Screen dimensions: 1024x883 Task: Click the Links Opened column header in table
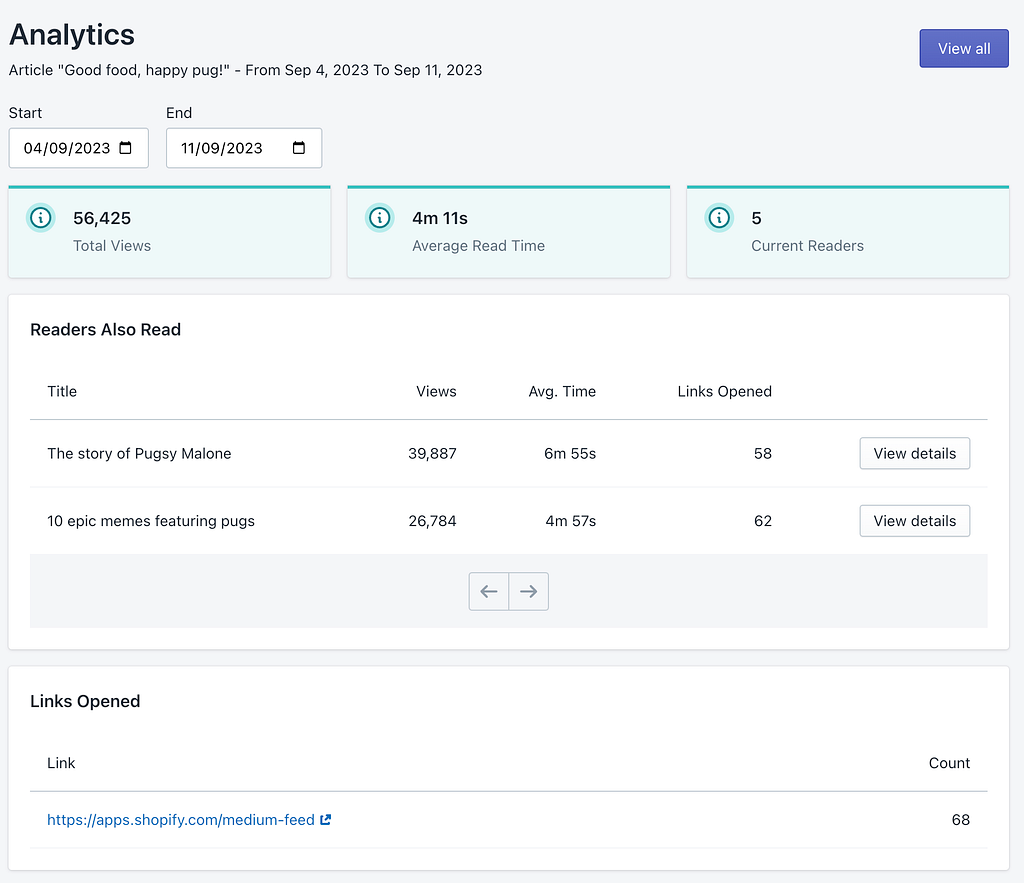click(724, 391)
